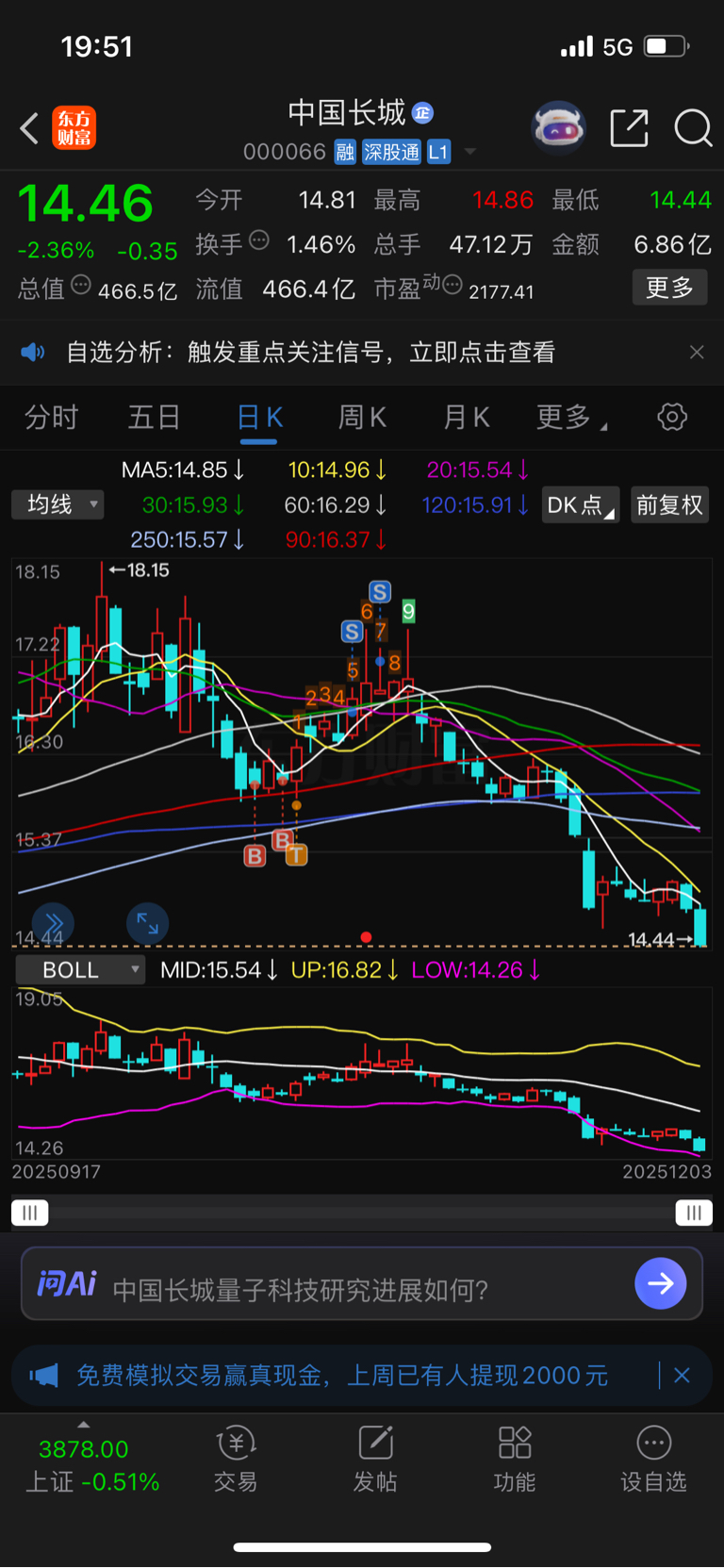Screen dimensions: 724x1568
Task: Tap the 问AI logo
Action: coord(67,1284)
